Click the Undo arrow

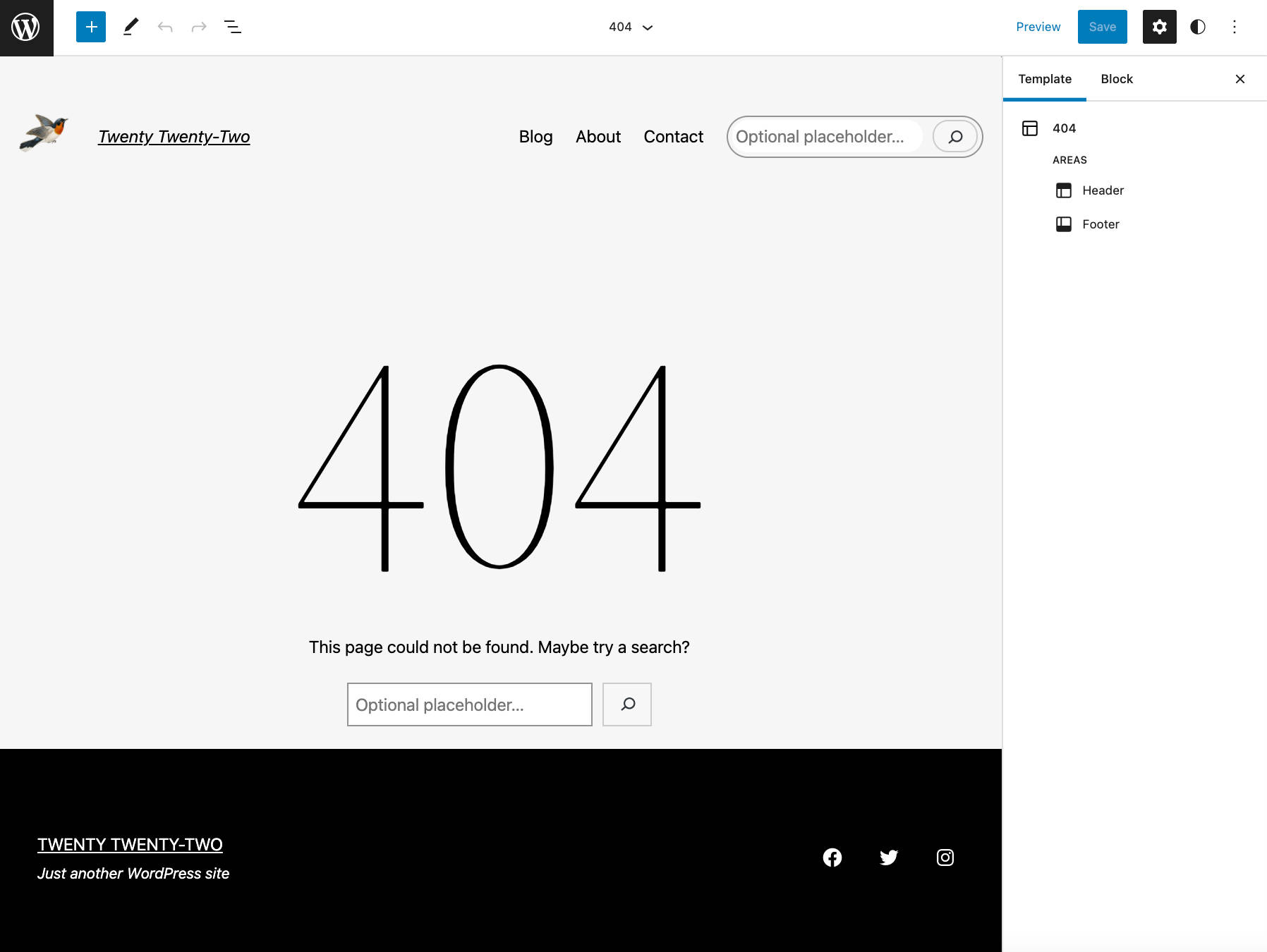tap(165, 27)
